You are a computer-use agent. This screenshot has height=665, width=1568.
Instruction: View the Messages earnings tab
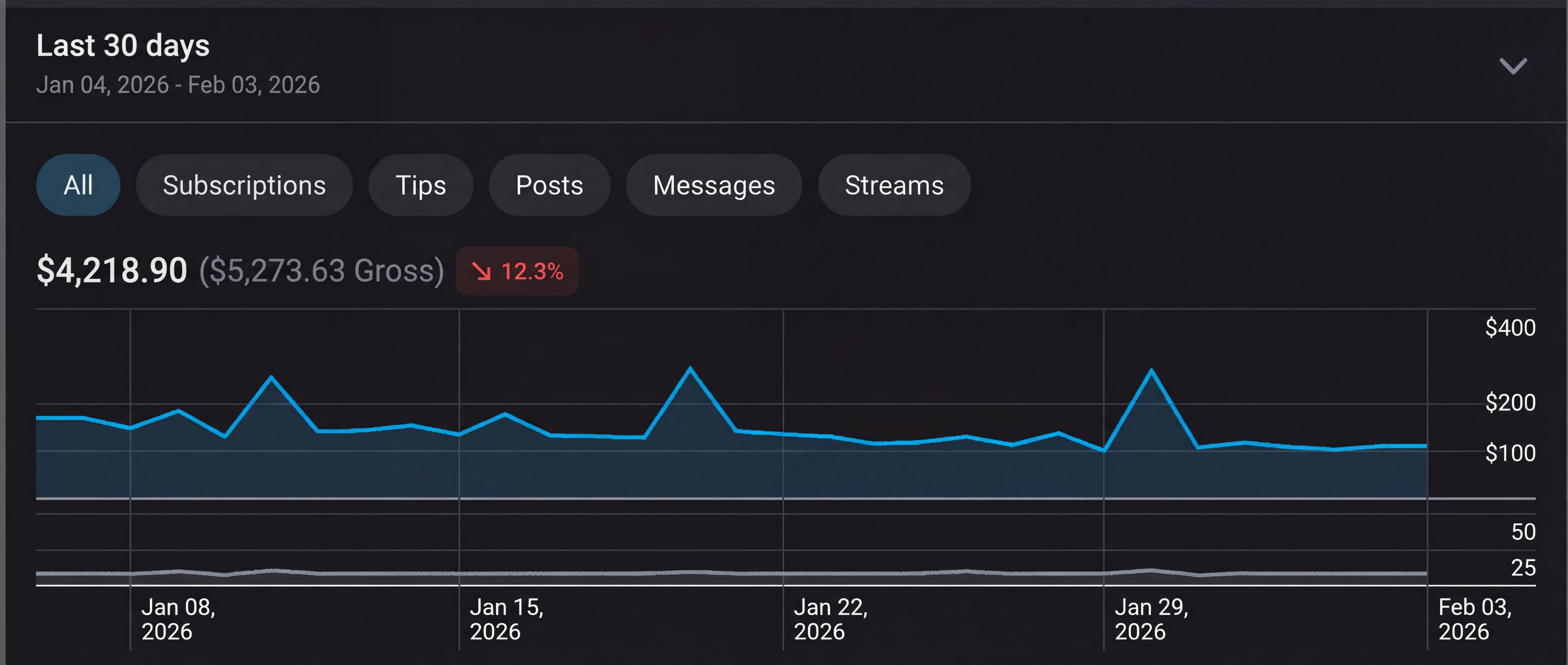click(x=714, y=185)
